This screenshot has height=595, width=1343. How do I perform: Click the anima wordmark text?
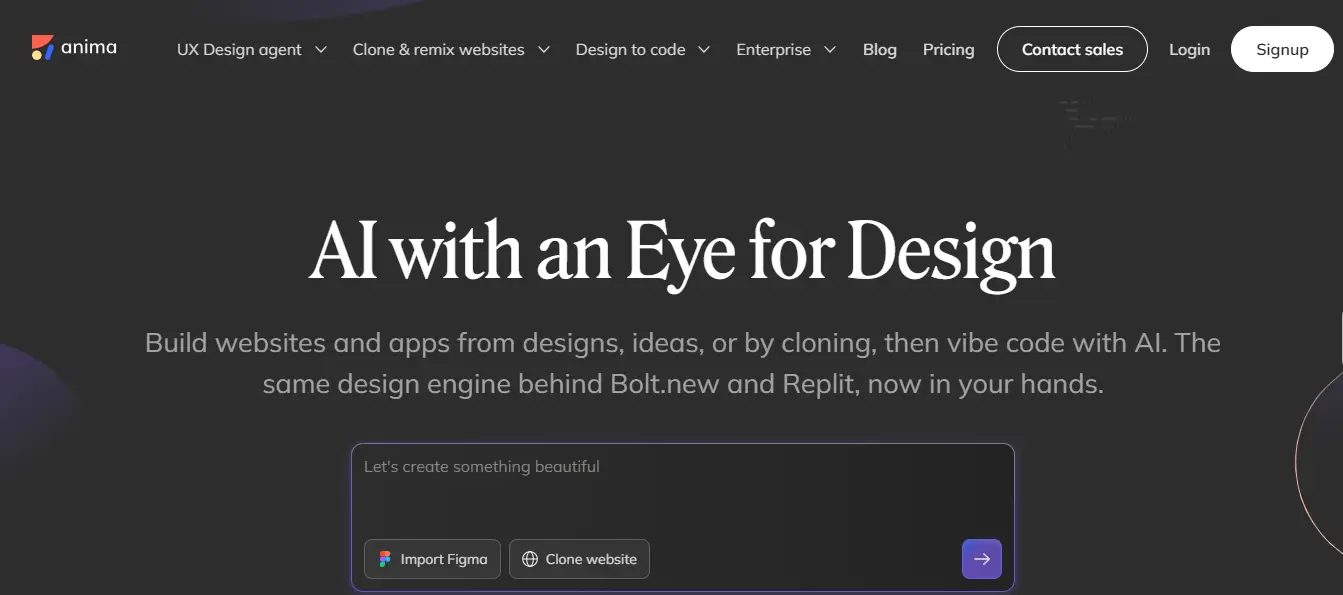pos(89,47)
